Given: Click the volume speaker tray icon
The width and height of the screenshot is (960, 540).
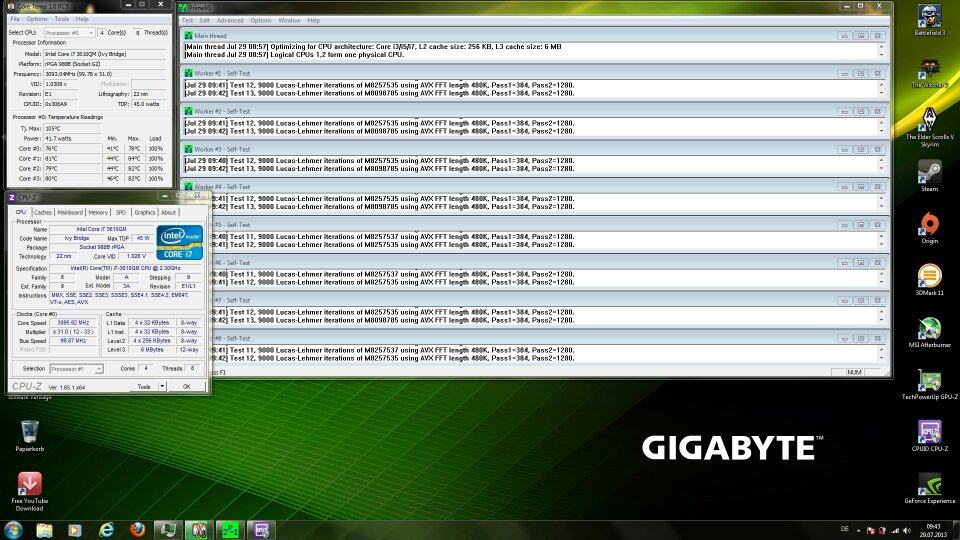Looking at the screenshot, I should 907,530.
